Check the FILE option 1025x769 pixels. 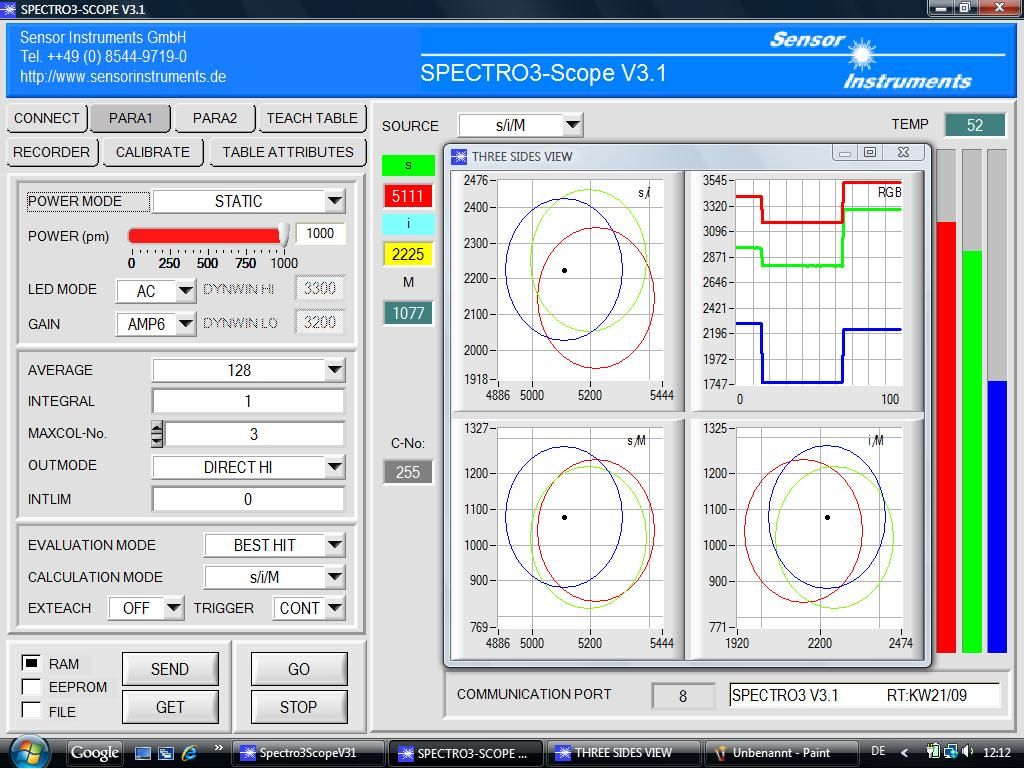tap(32, 711)
